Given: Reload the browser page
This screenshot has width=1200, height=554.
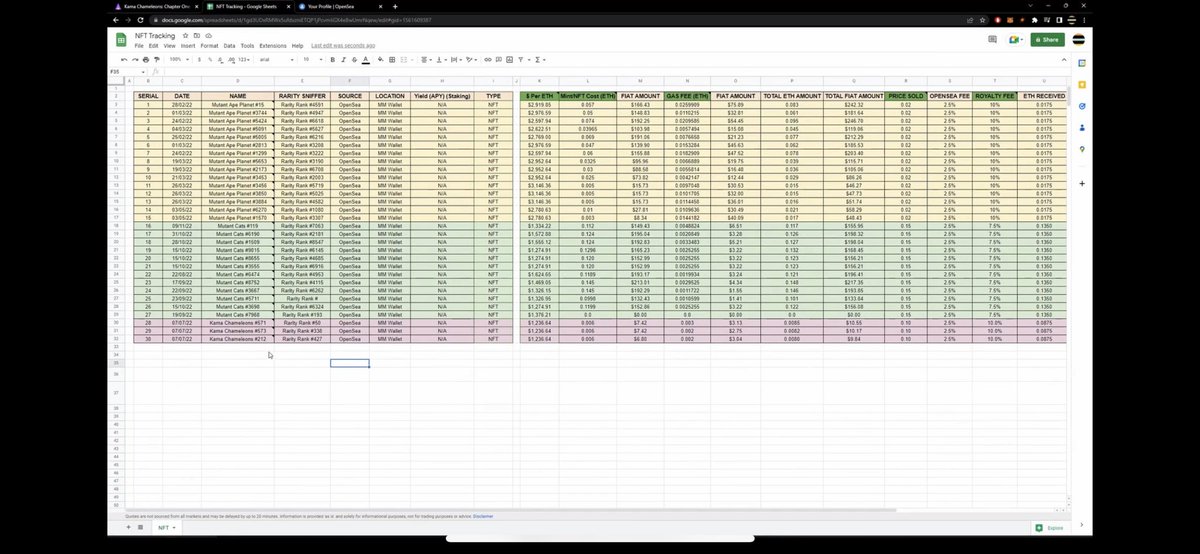Looking at the screenshot, I should 139,19.
